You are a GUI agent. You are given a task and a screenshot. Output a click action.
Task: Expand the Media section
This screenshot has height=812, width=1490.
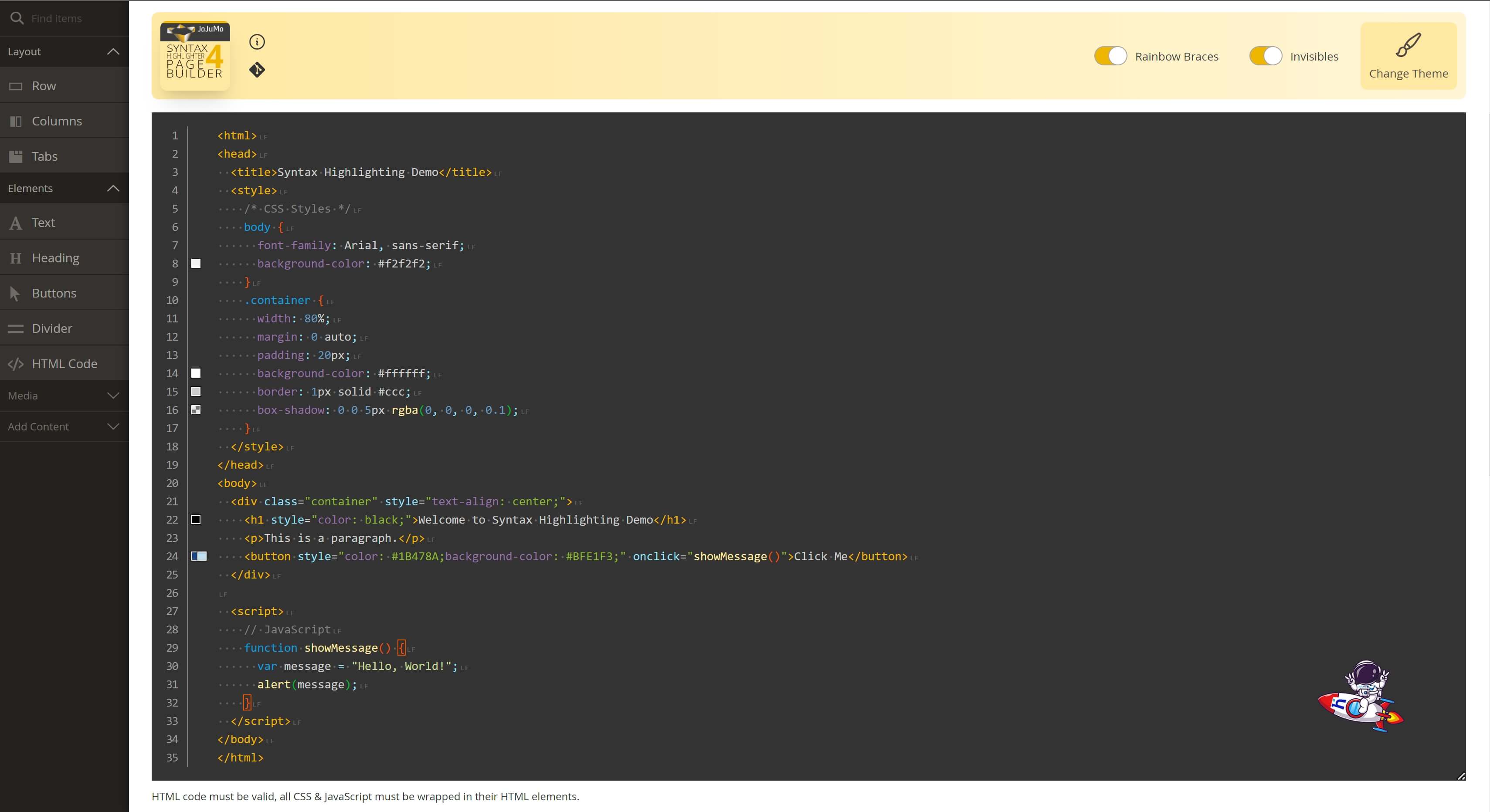(113, 396)
